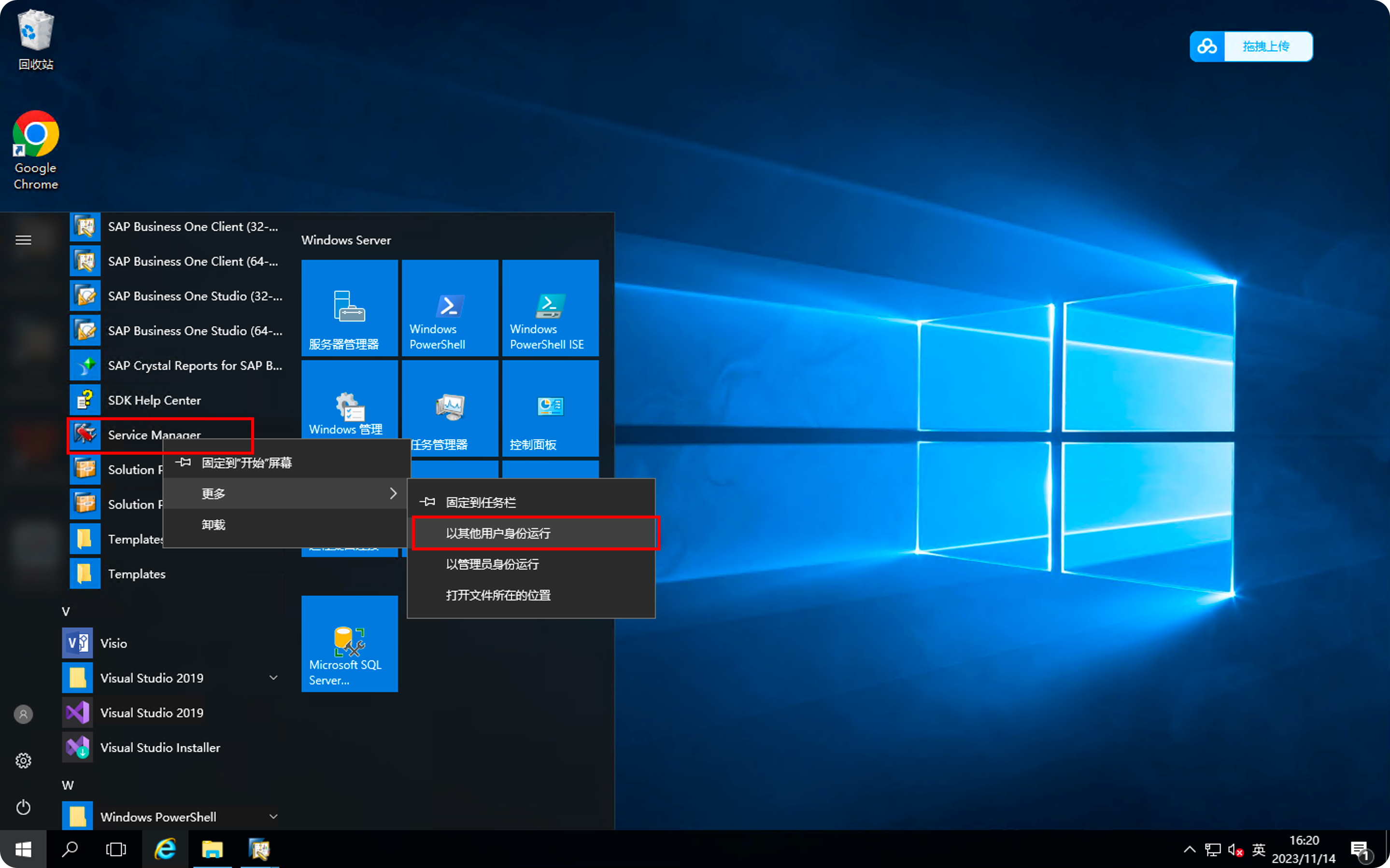The width and height of the screenshot is (1390, 868).
Task: Open Google Chrome desktop shortcut
Action: (36, 151)
